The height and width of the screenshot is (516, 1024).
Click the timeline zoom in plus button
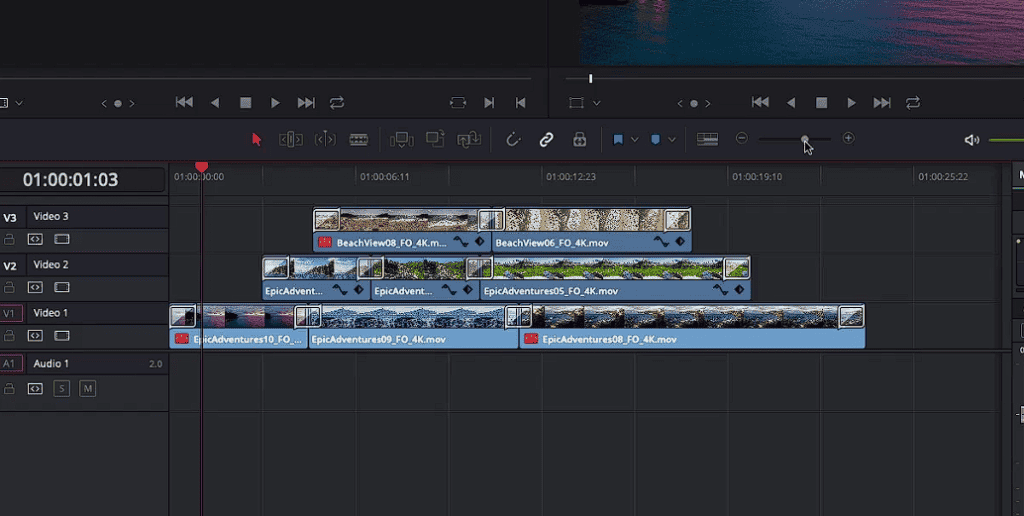(x=848, y=138)
